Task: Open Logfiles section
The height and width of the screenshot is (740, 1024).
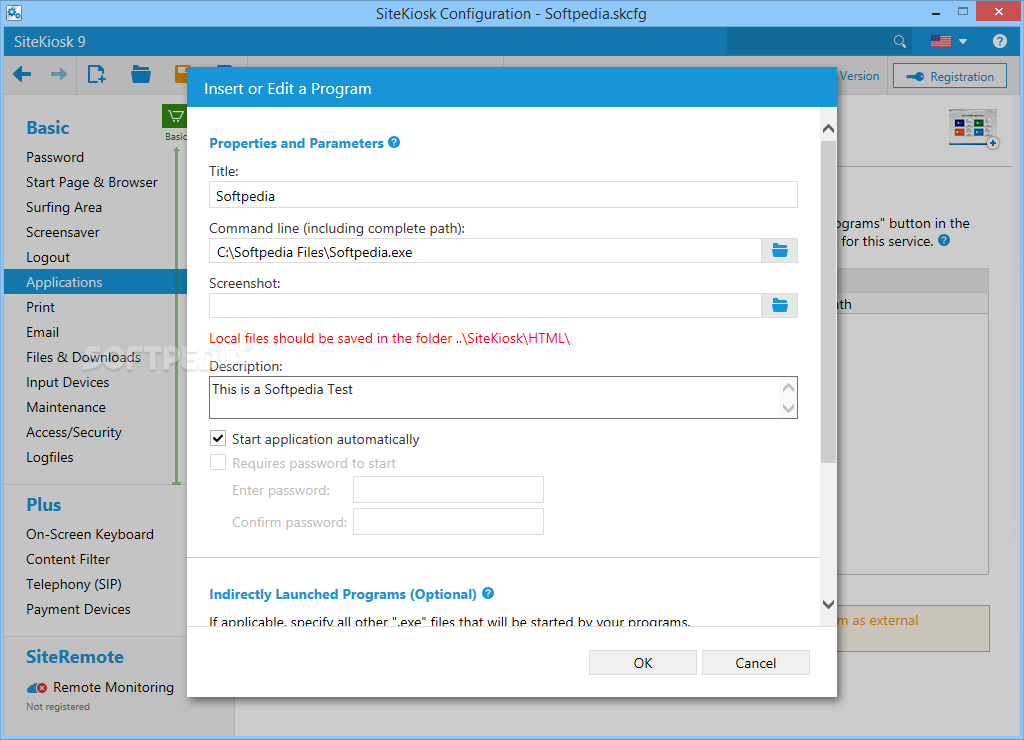Action: (x=50, y=457)
